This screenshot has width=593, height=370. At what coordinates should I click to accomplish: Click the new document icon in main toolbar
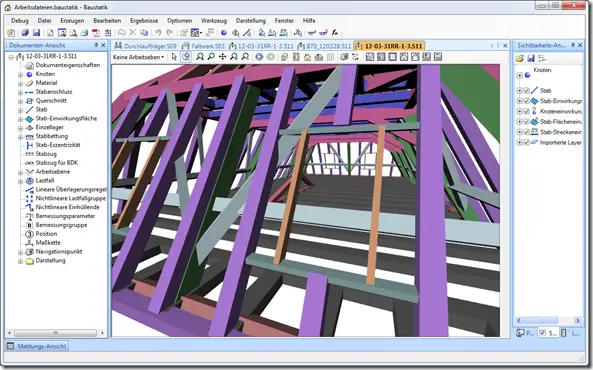tap(50, 33)
